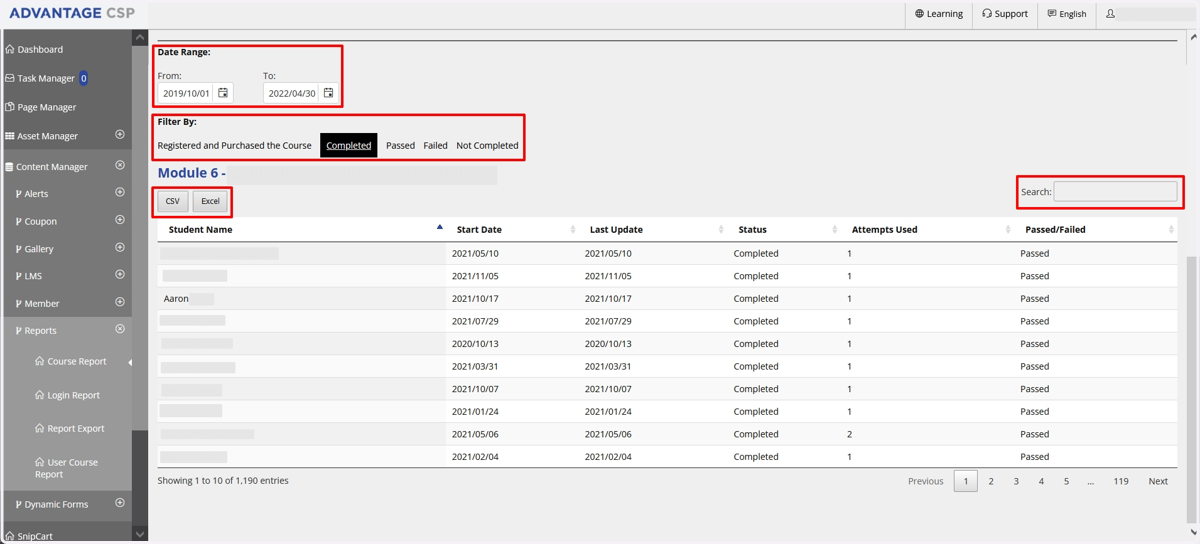Click the Login Report home icon
The width and height of the screenshot is (1200, 544).
point(40,395)
